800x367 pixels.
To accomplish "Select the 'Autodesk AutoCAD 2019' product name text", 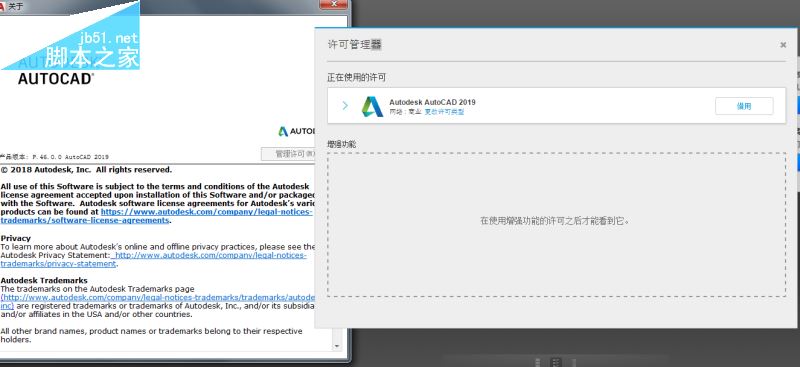I will pyautogui.click(x=432, y=102).
